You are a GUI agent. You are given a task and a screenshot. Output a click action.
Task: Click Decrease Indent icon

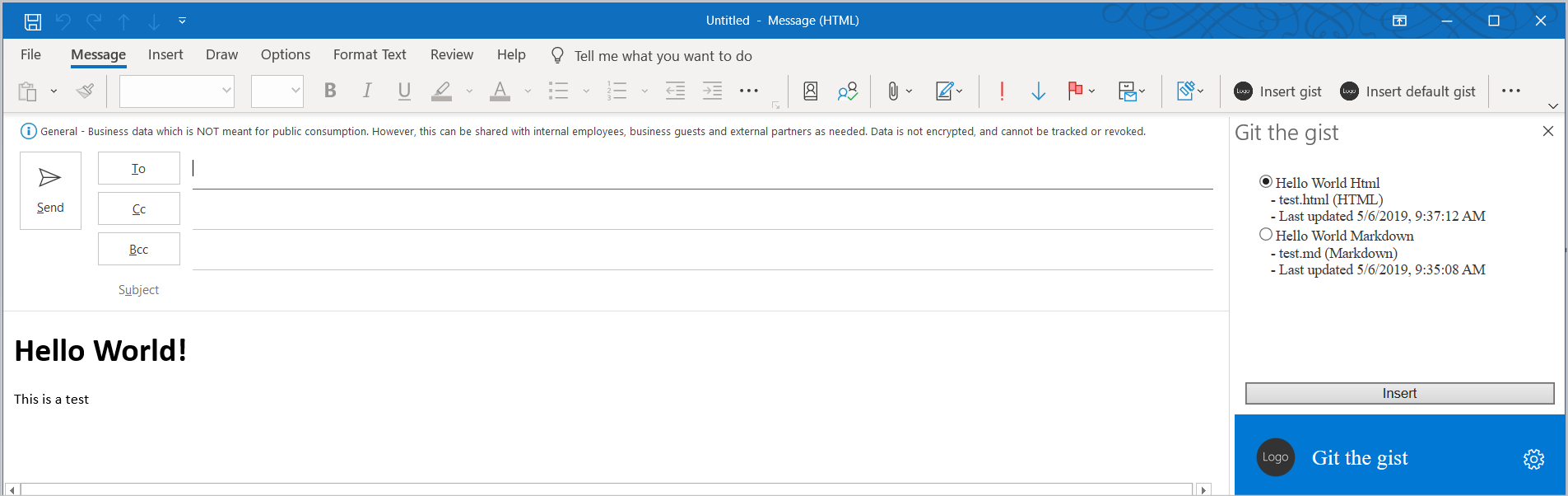[676, 91]
